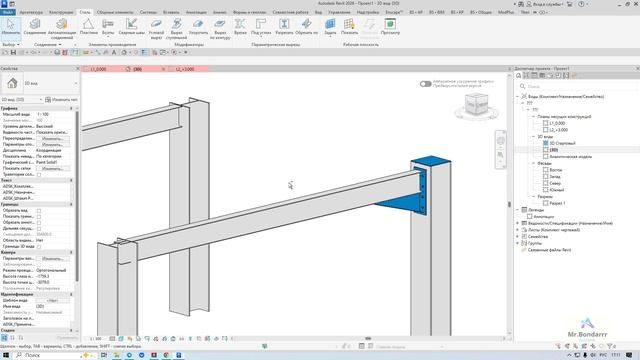Click the Переопределения видимости Изменить button
640x360 pixels.
pyautogui.click(x=53, y=139)
